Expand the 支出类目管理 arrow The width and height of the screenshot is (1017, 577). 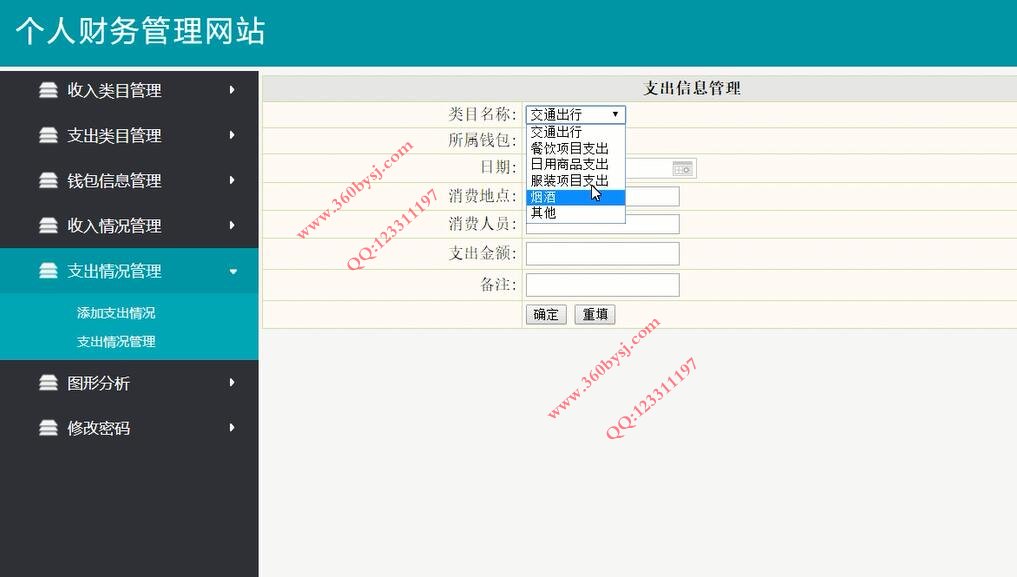point(232,135)
